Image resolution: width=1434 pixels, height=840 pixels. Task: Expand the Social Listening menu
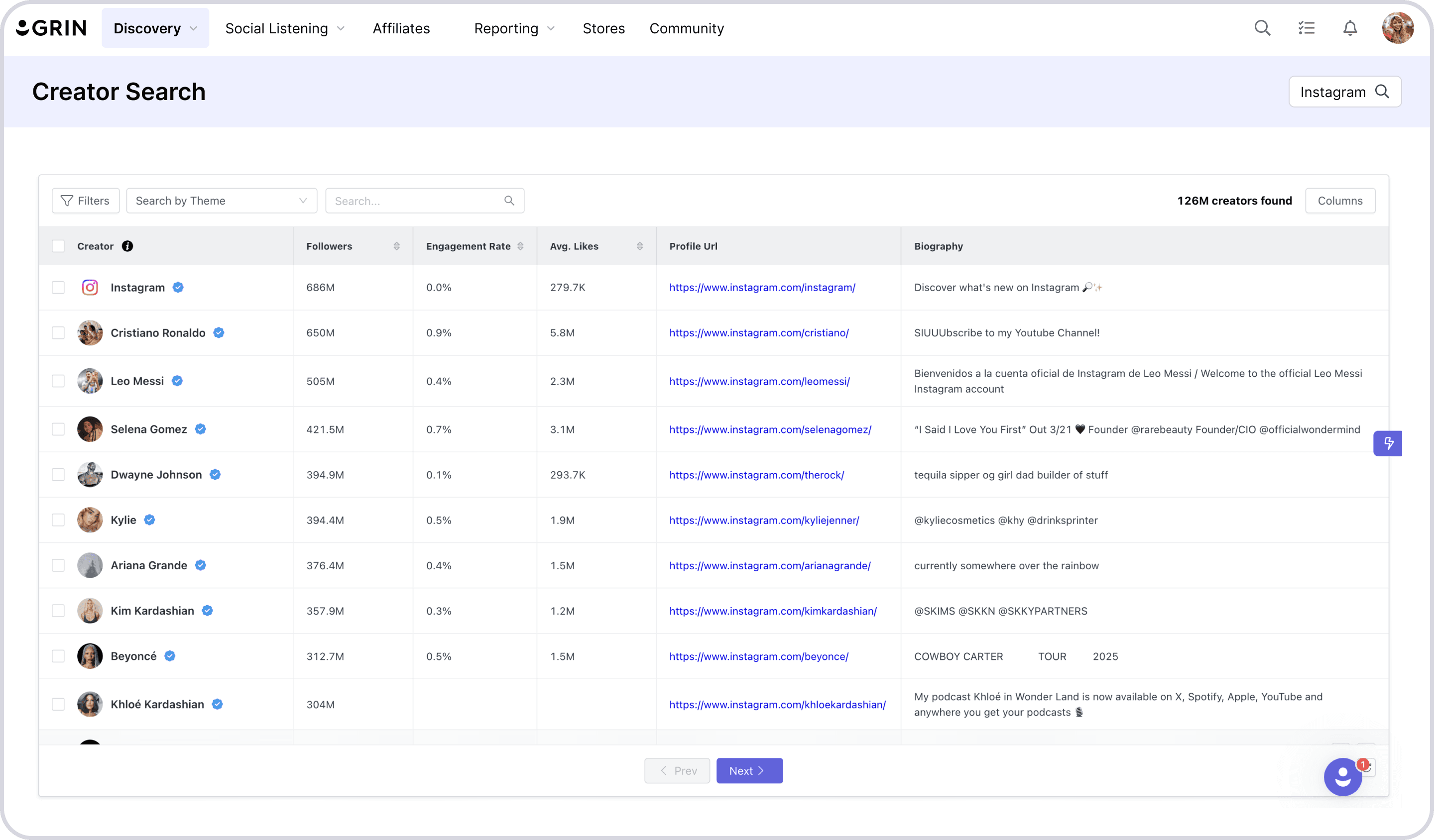tap(285, 28)
